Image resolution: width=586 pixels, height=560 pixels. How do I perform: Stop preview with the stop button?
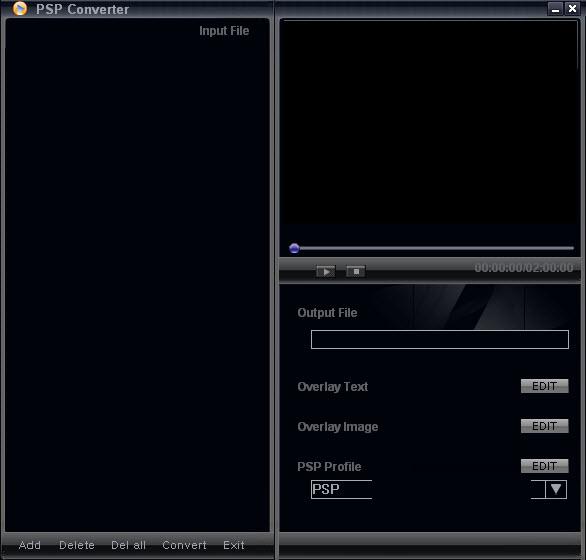tap(356, 271)
